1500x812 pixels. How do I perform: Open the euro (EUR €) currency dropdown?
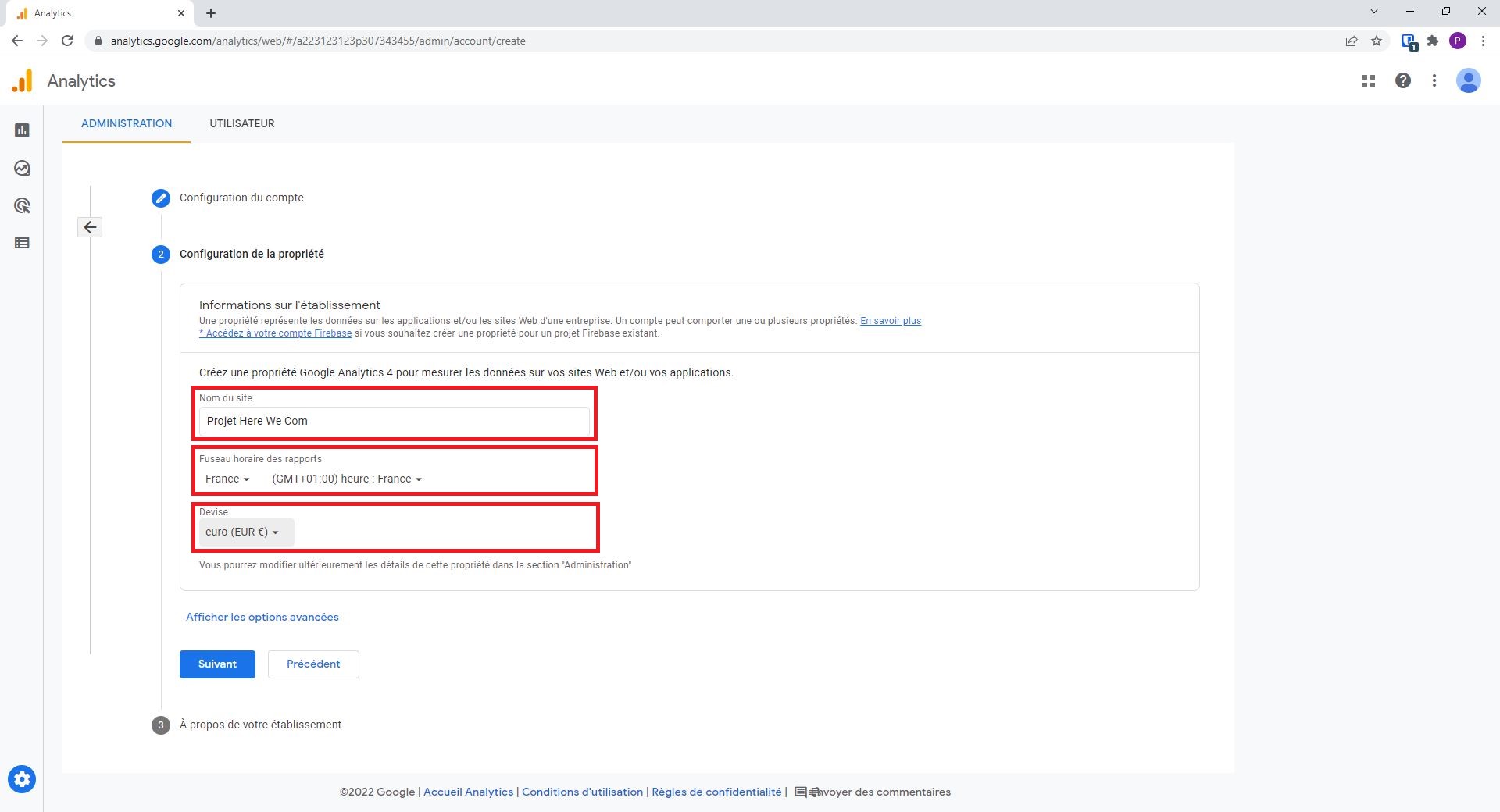[246, 532]
